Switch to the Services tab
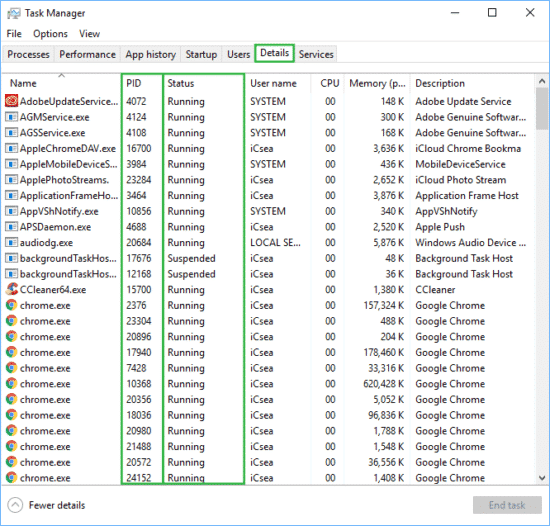The image size is (550, 526). (x=316, y=54)
